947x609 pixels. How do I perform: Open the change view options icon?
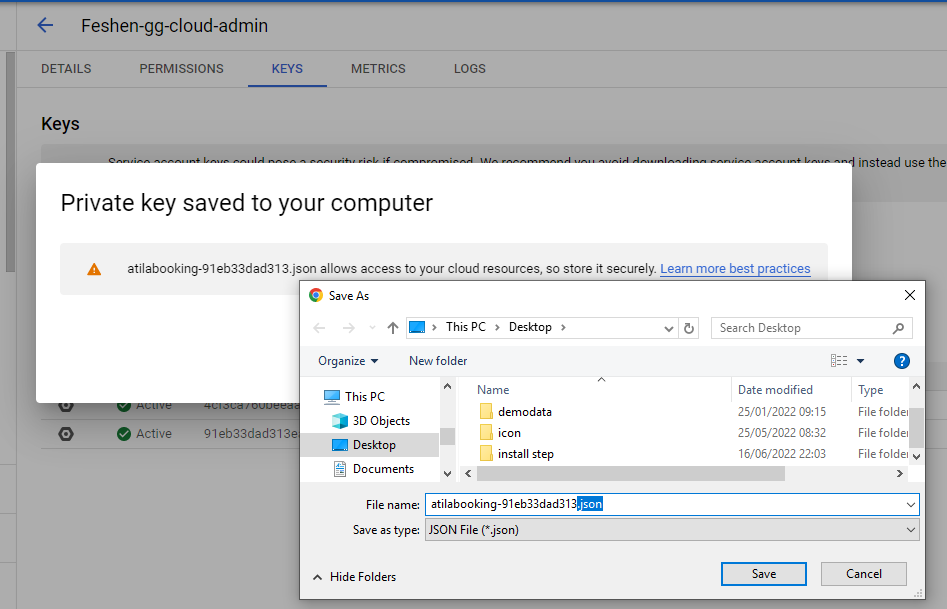(839, 361)
